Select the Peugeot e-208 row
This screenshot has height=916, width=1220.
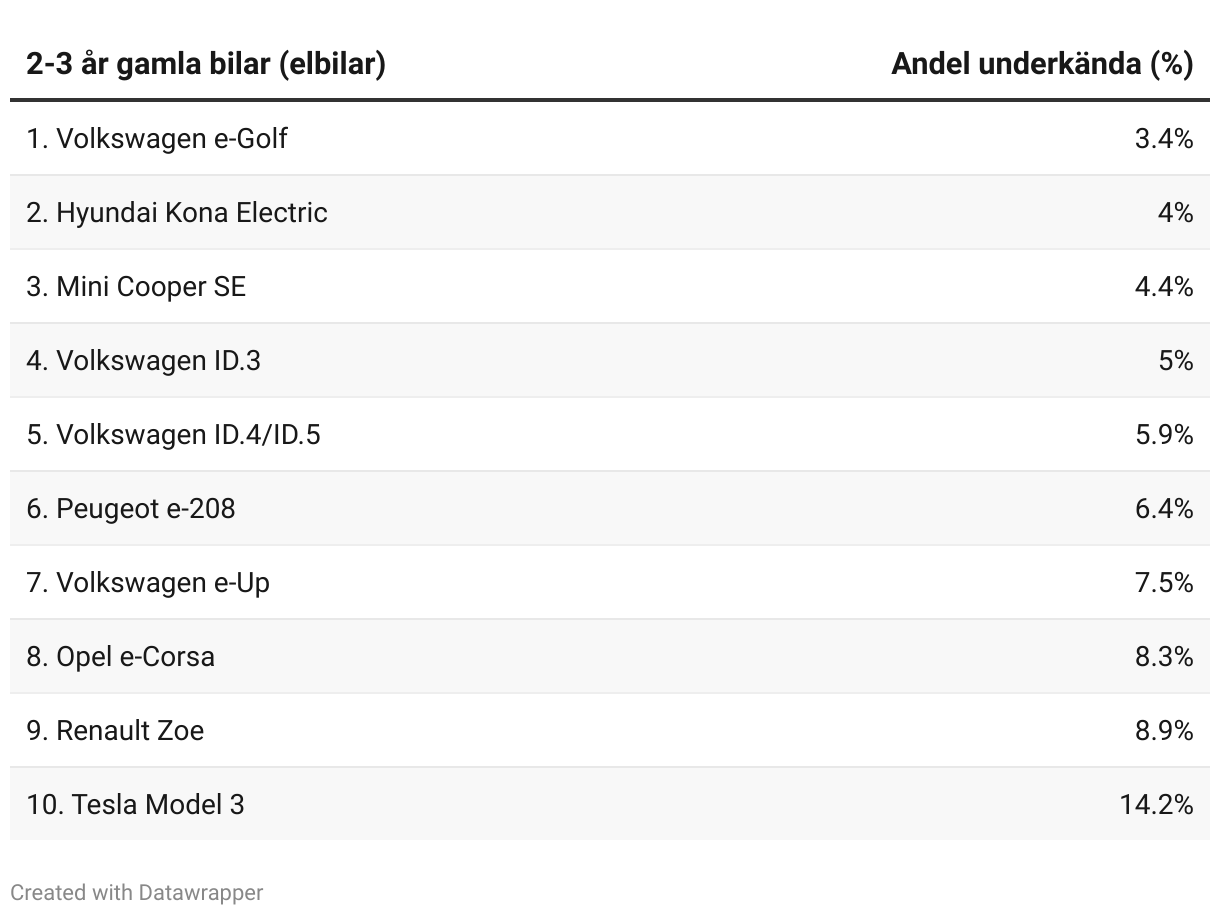click(610, 508)
